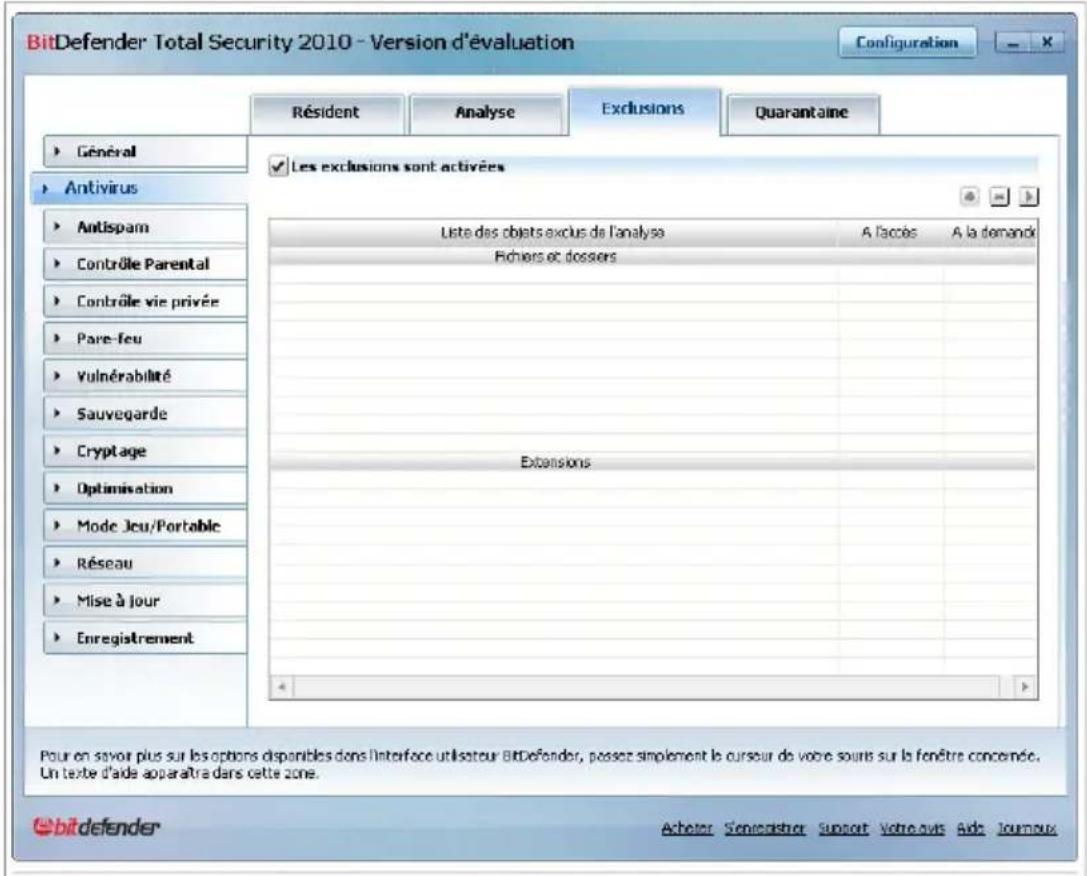Open the Antispam section
Viewport: 1087px width, 876px height.
point(146,227)
